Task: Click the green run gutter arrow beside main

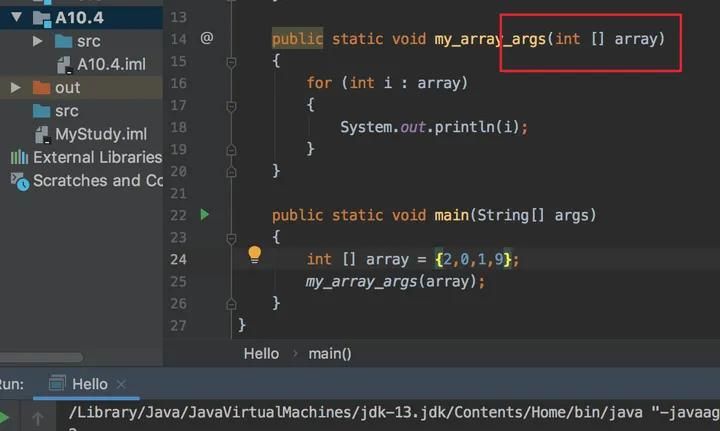Action: 205,214
